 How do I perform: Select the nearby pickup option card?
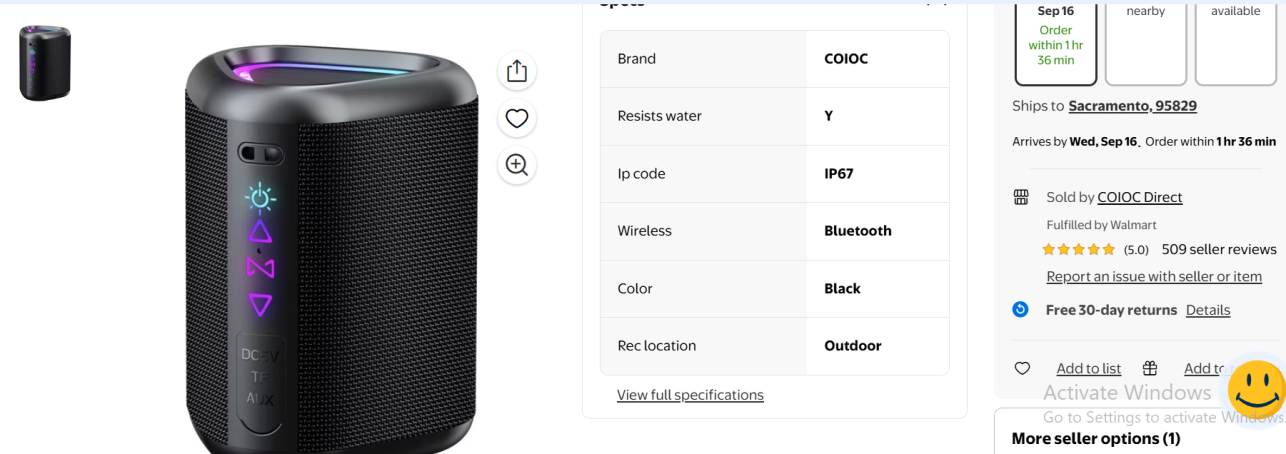(x=1146, y=40)
